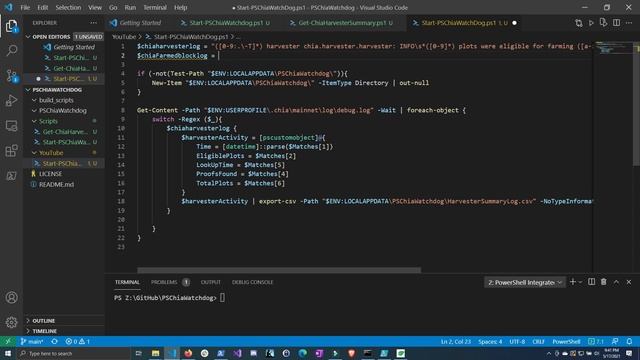The width and height of the screenshot is (640, 360).
Task: Open the Explorer view in activity bar
Action: point(11,27)
